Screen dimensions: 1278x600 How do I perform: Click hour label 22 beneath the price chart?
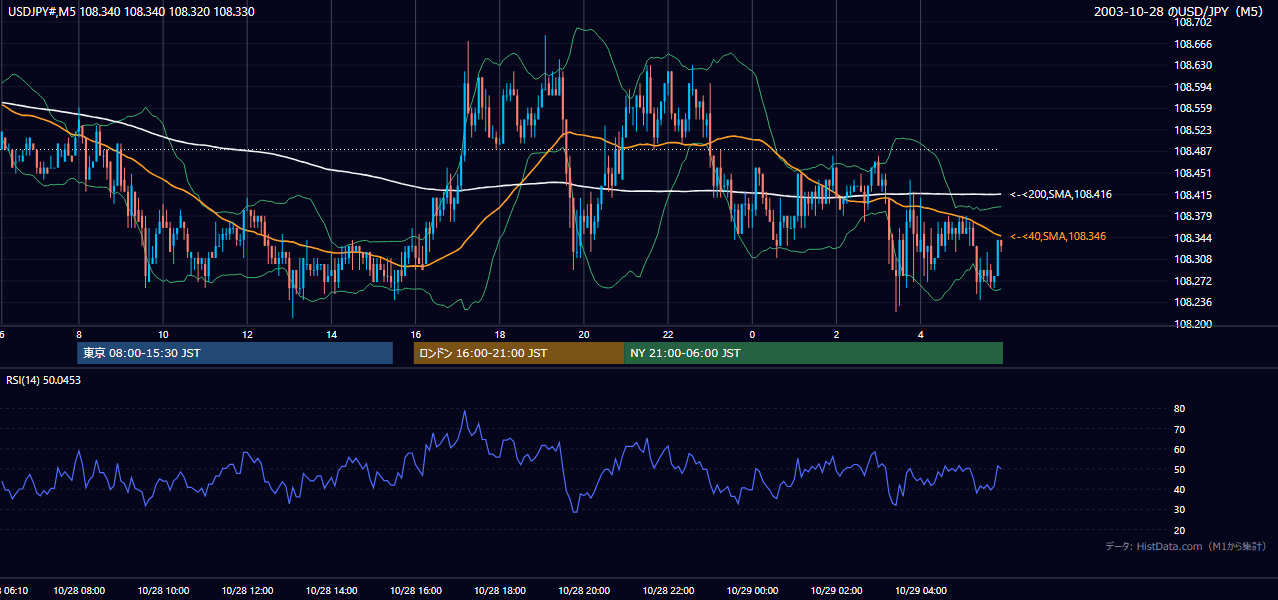tap(669, 334)
